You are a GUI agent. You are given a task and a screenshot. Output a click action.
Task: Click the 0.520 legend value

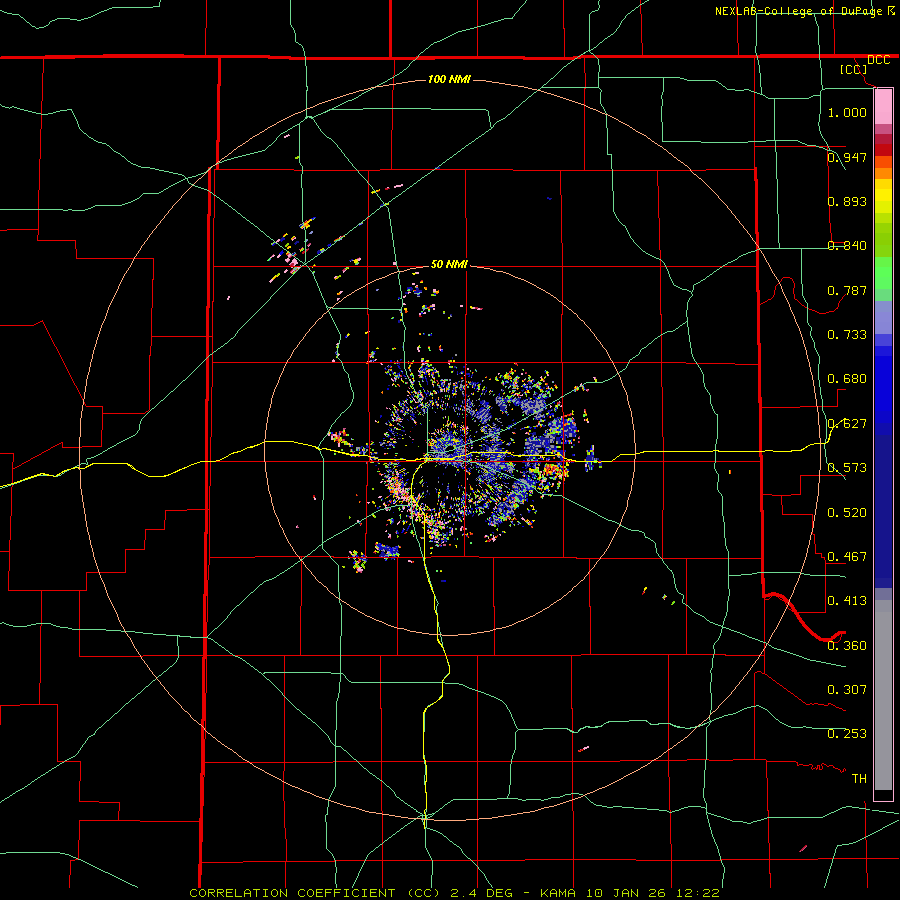847,512
